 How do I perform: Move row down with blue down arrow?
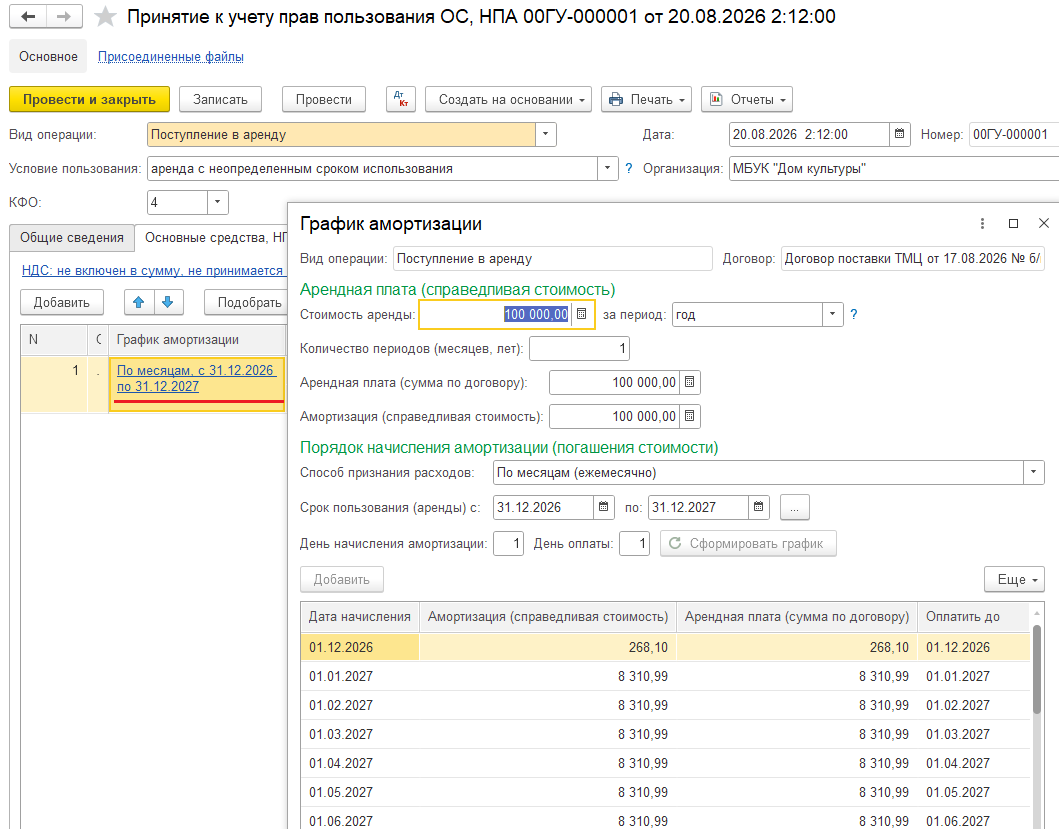168,302
